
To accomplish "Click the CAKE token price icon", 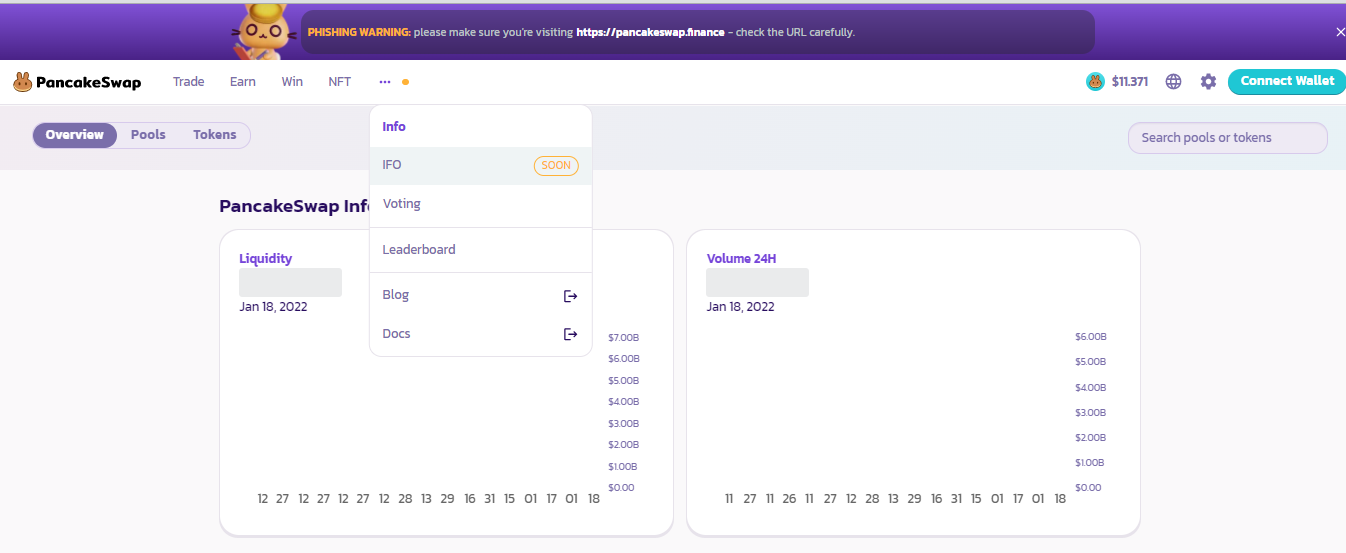I will [1096, 82].
